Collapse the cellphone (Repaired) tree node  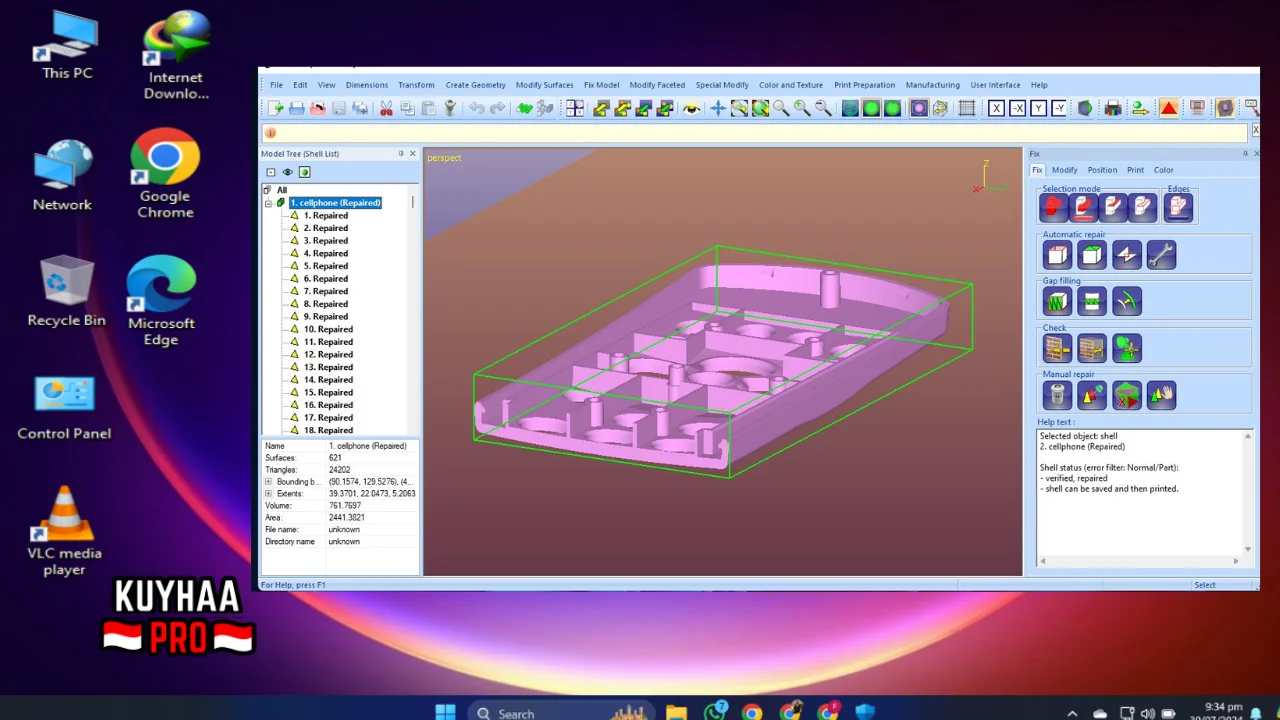268,203
